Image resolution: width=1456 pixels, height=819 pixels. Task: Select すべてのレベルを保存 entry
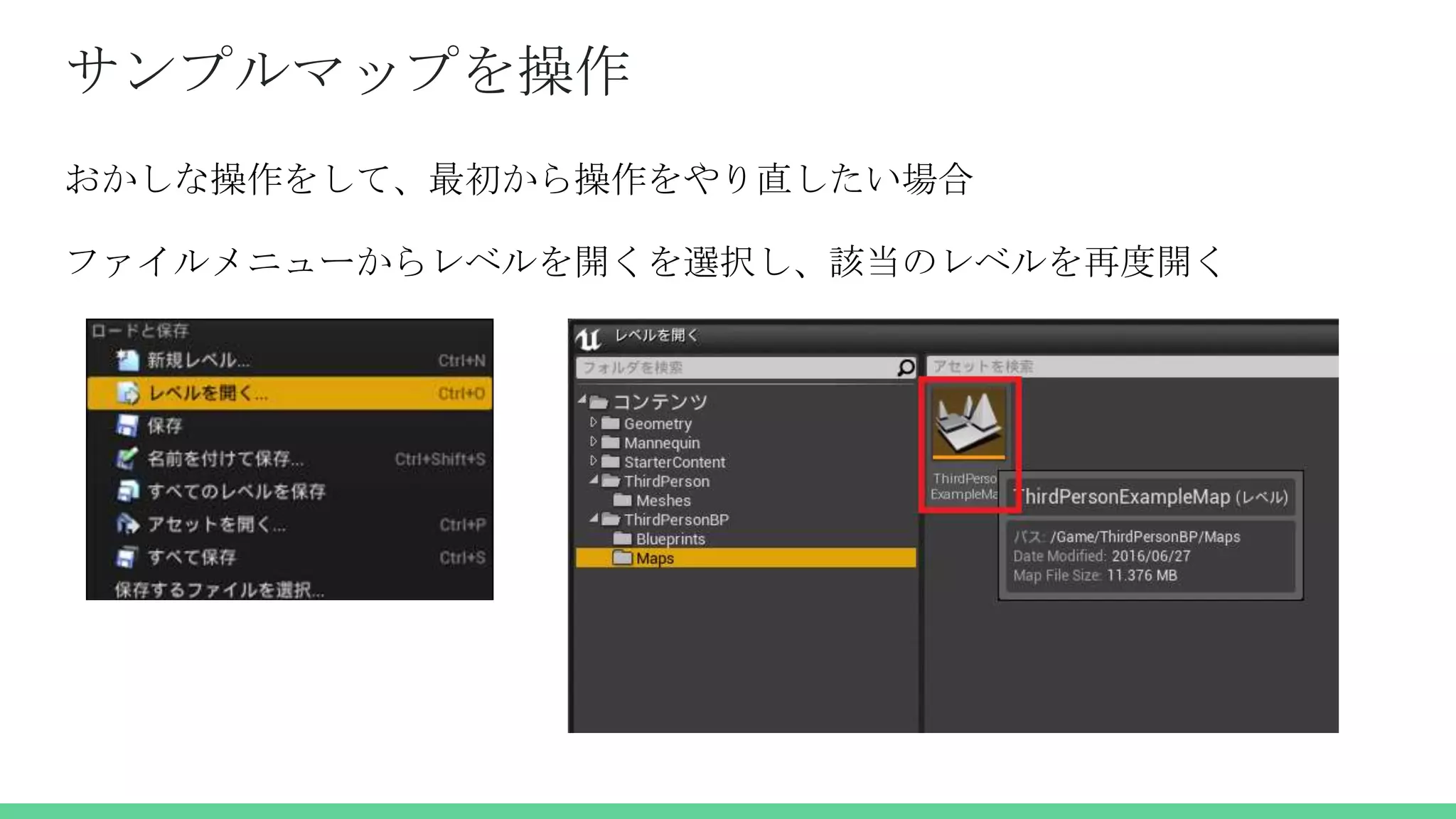(289, 491)
